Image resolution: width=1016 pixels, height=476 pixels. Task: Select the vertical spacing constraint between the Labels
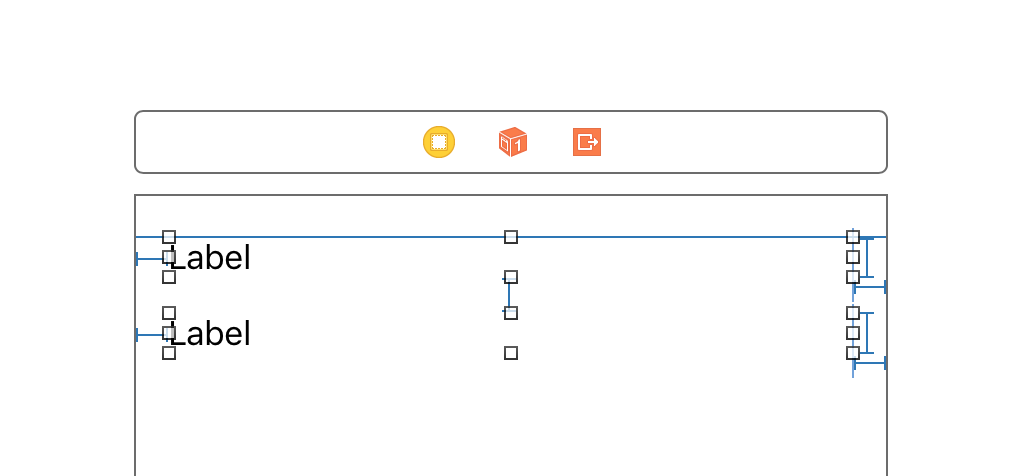[x=509, y=295]
